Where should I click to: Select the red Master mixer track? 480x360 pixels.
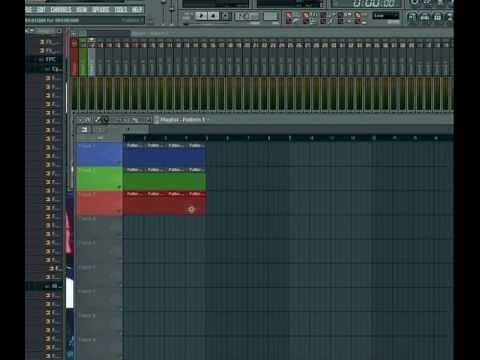pos(74,57)
